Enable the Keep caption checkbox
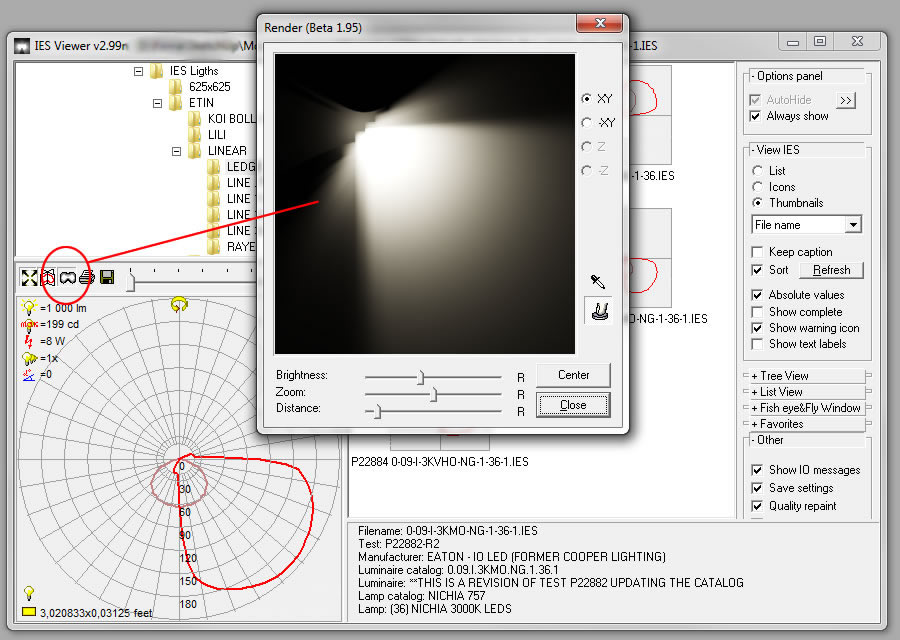 [x=757, y=252]
